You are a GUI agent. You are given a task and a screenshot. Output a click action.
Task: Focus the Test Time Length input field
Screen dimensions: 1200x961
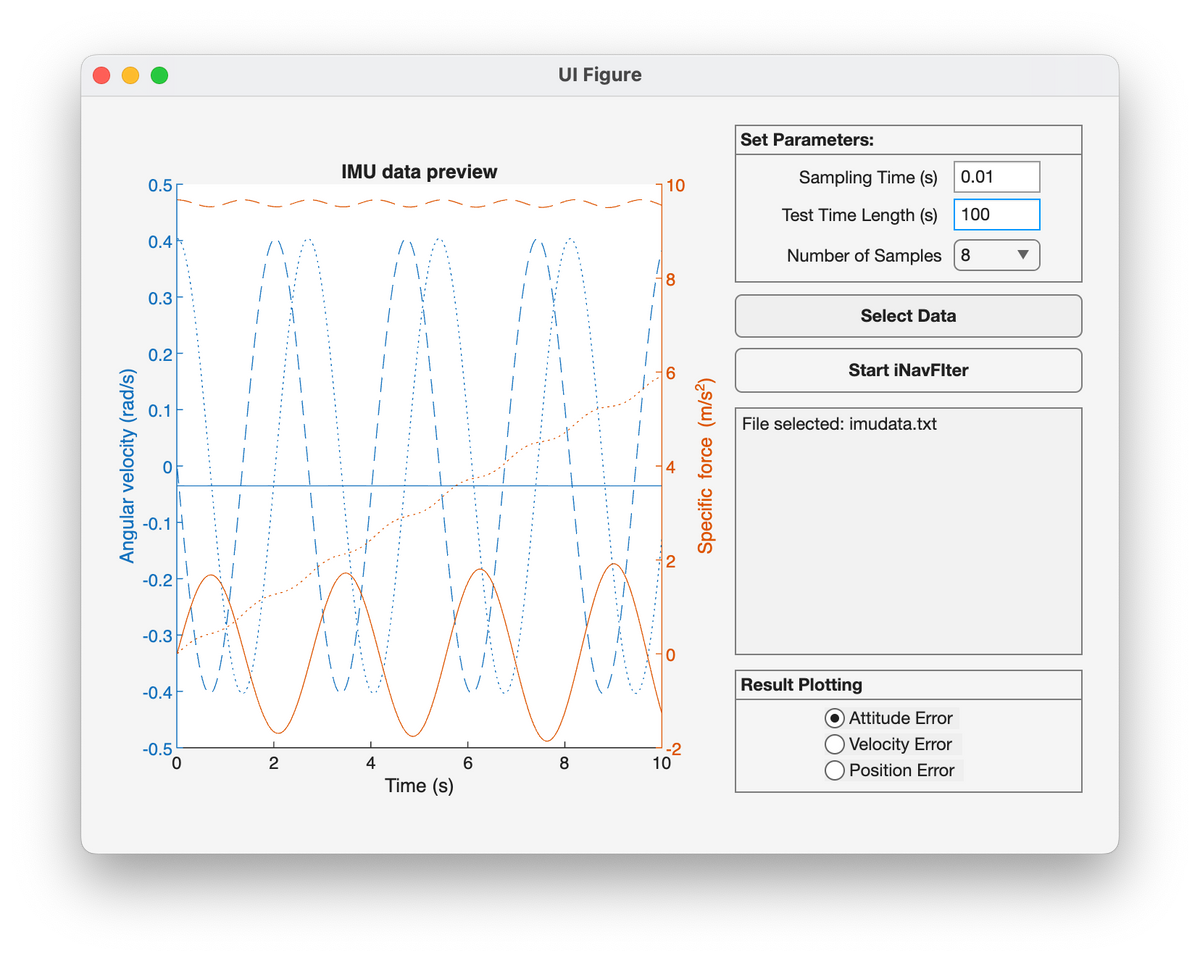coord(997,215)
